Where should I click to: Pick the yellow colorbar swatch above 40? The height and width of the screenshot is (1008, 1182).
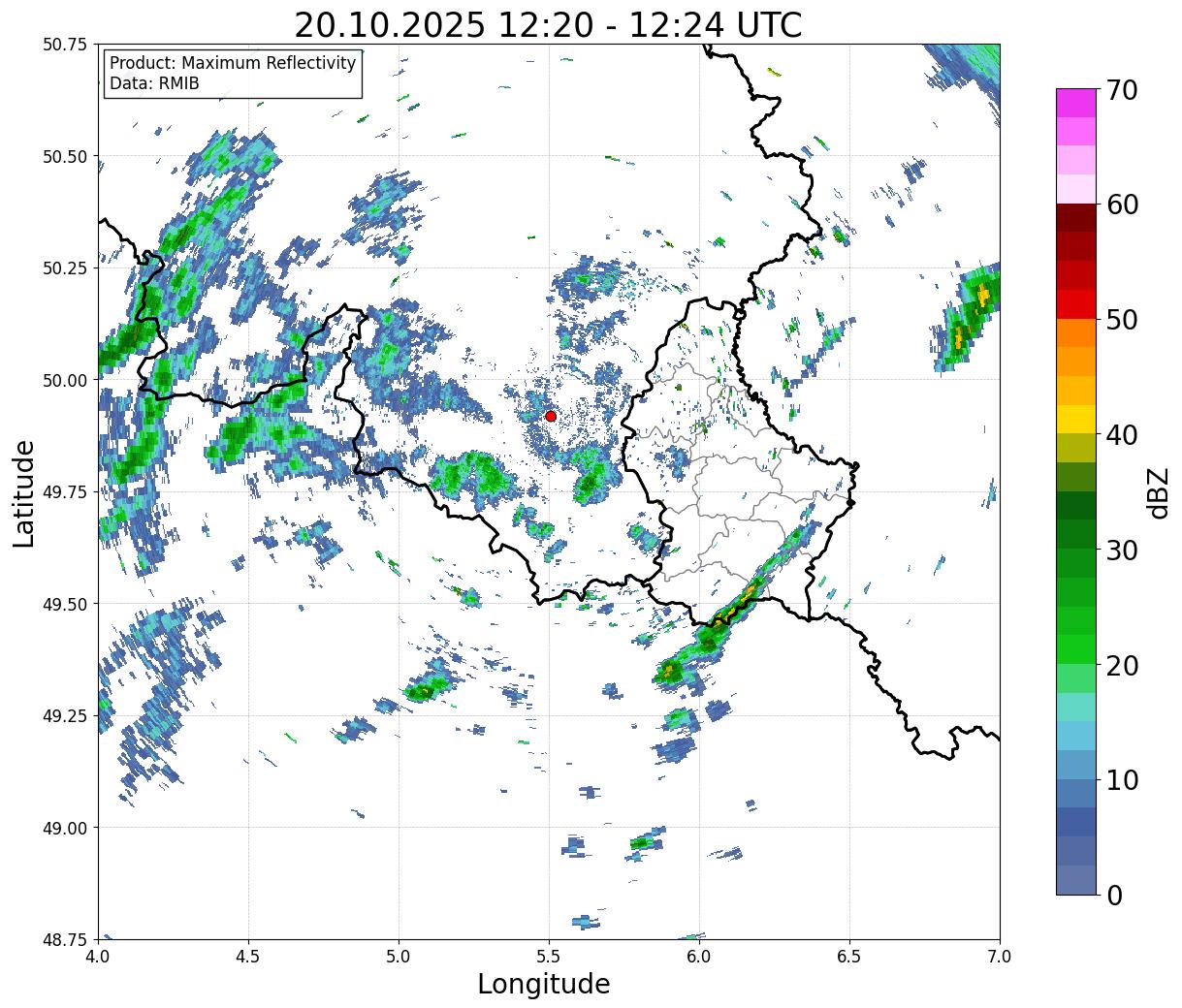click(x=1076, y=420)
